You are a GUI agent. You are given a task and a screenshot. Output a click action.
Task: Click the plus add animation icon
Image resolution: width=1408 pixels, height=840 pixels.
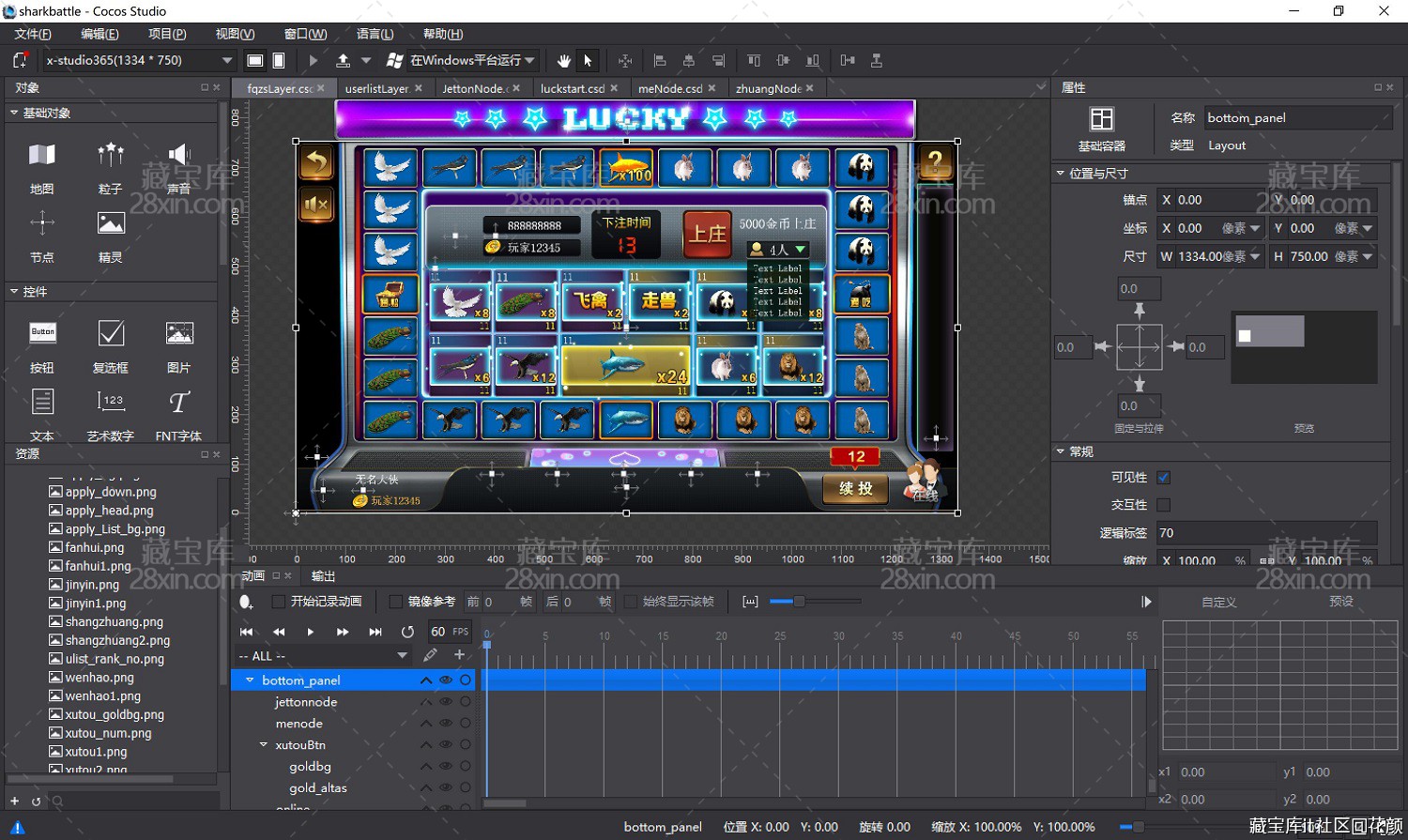tap(459, 655)
